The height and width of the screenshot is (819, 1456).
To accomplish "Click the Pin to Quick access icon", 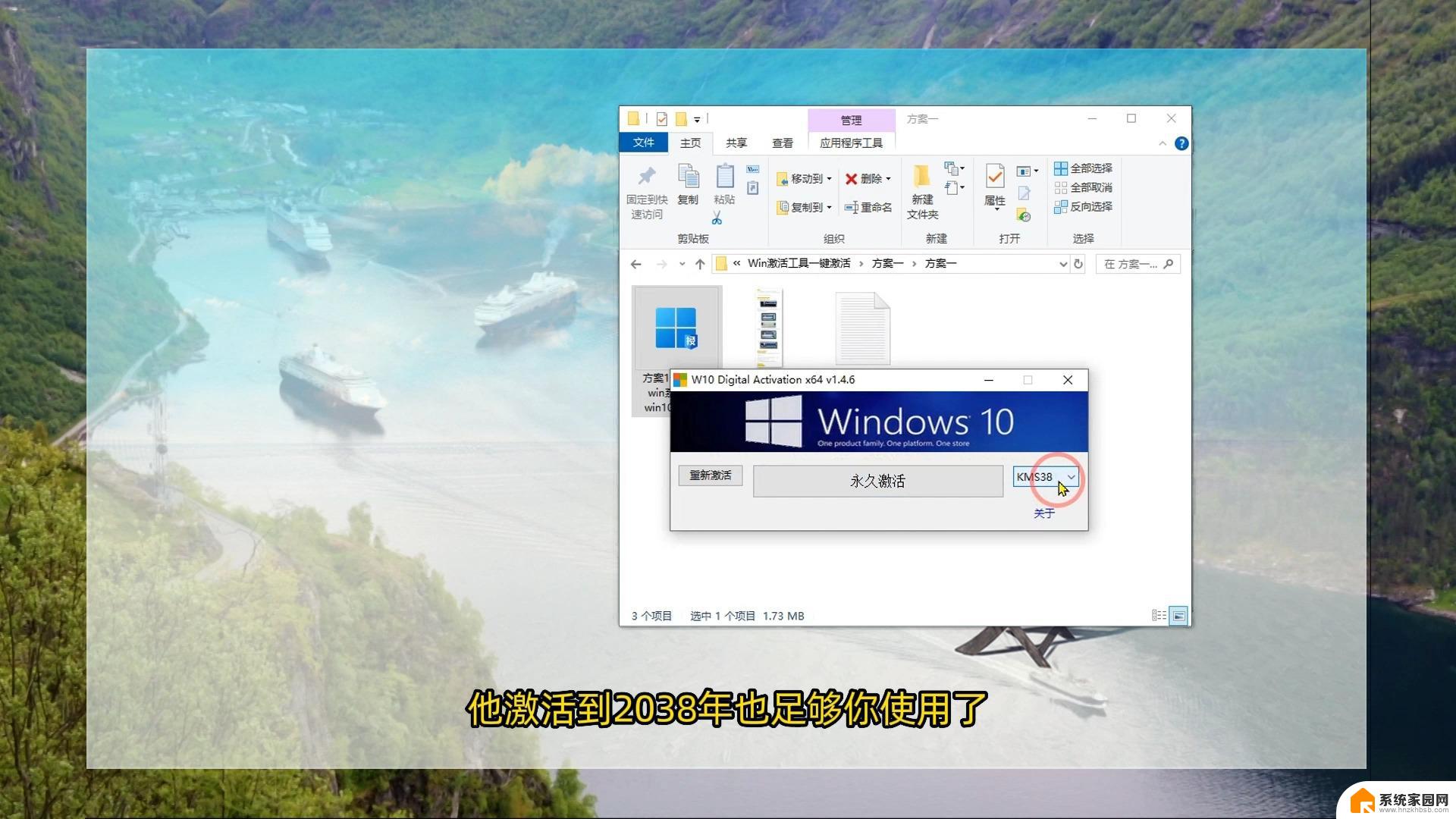I will 646,176.
